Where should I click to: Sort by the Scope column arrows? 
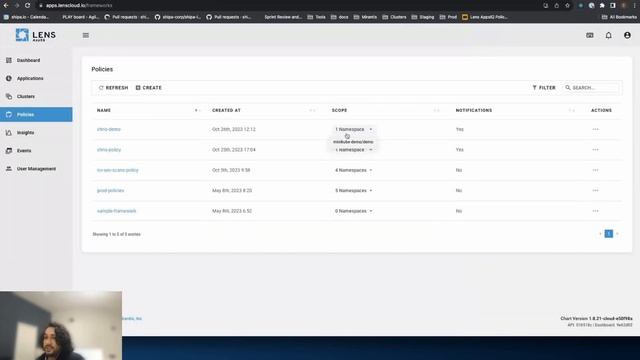coord(436,110)
